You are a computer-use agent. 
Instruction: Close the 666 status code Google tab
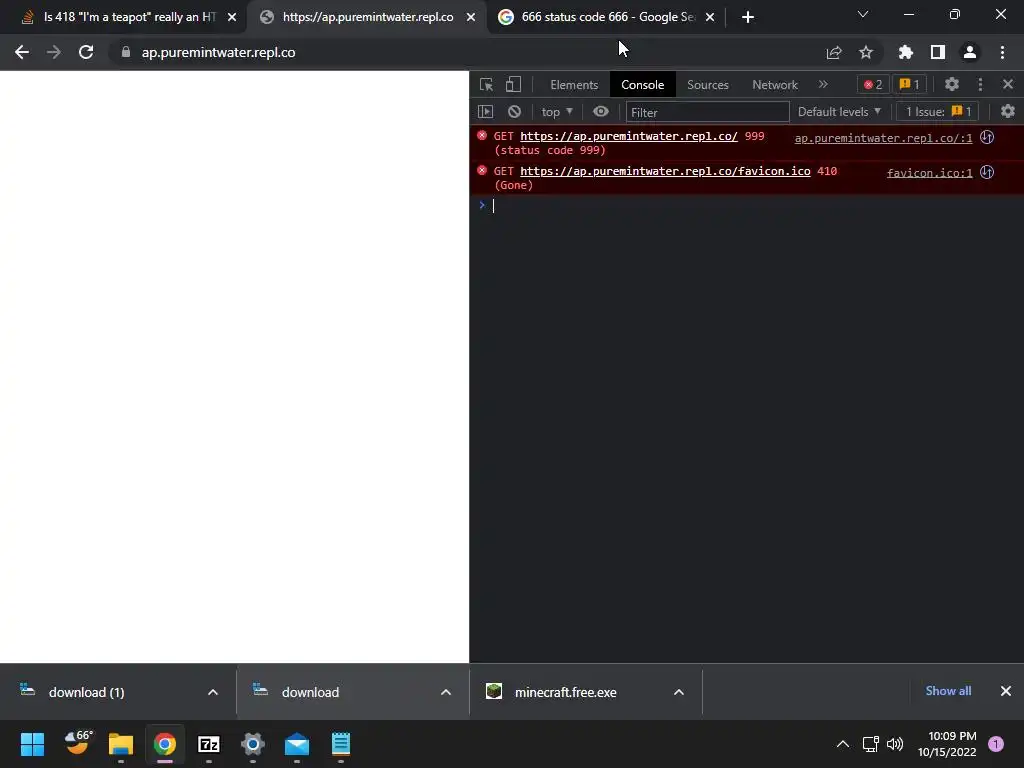710,18
